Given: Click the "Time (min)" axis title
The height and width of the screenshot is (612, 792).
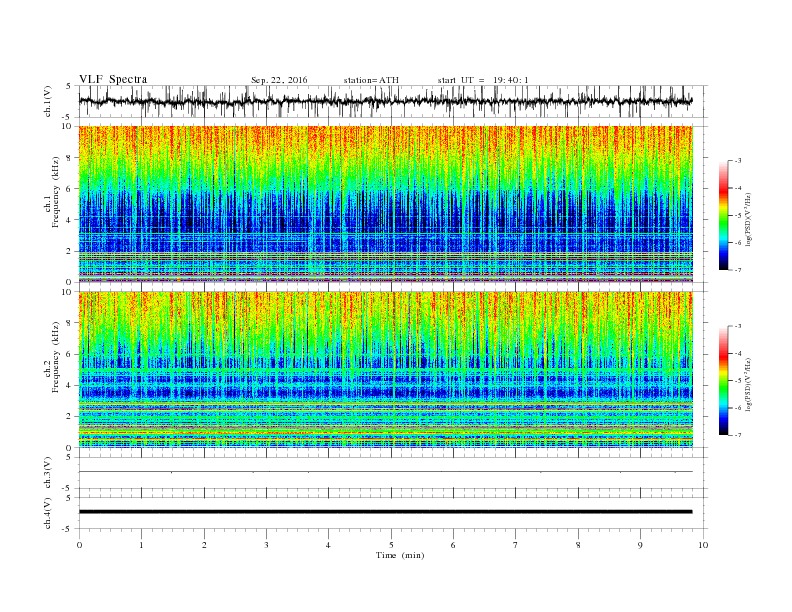Looking at the screenshot, I should [400, 555].
